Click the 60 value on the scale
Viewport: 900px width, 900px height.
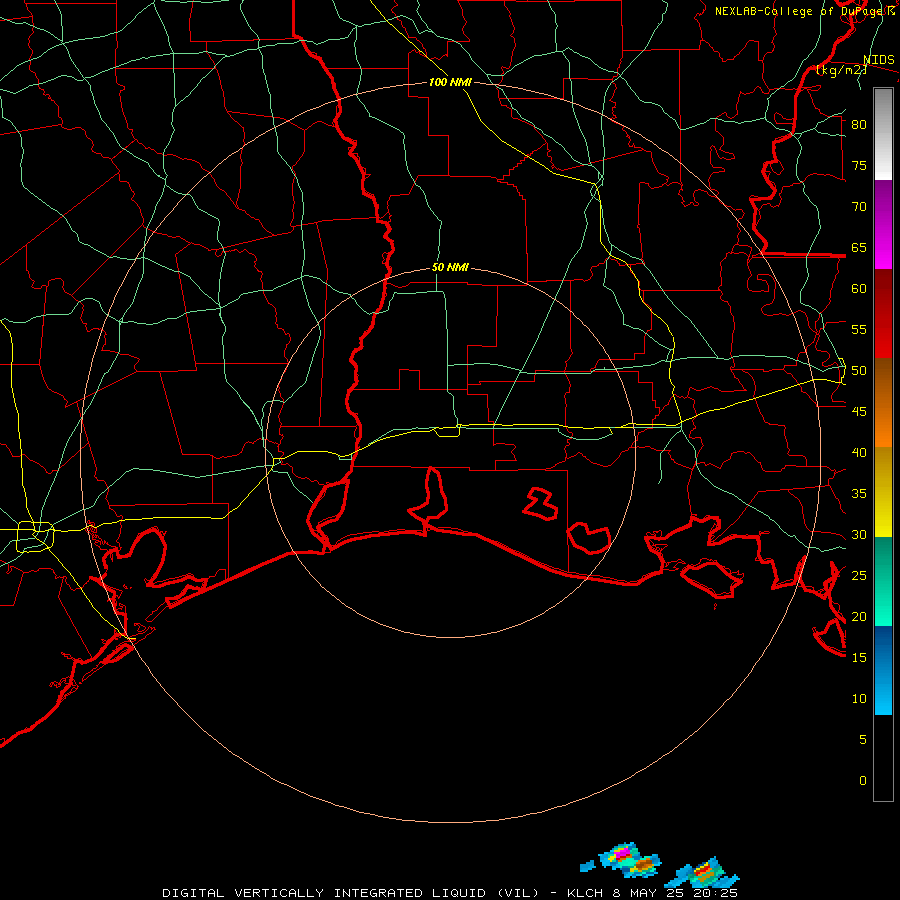pyautogui.click(x=859, y=289)
